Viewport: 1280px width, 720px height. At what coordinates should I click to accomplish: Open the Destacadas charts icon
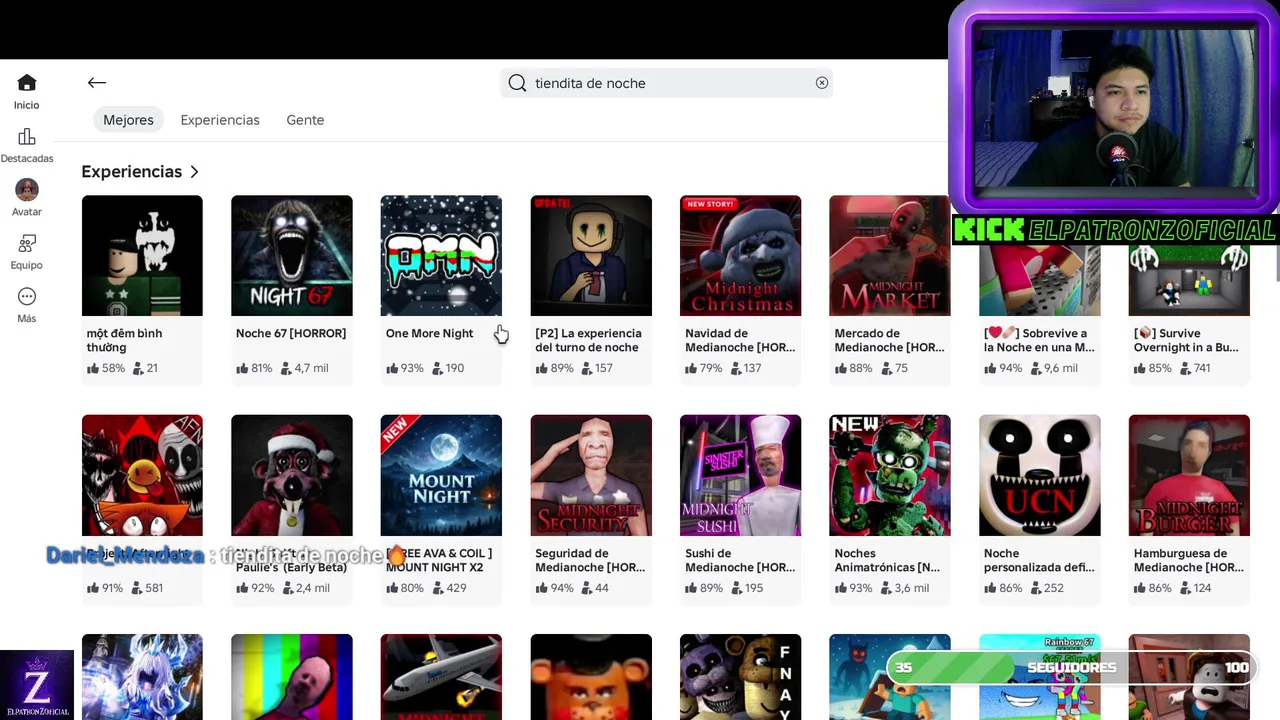coord(27,137)
